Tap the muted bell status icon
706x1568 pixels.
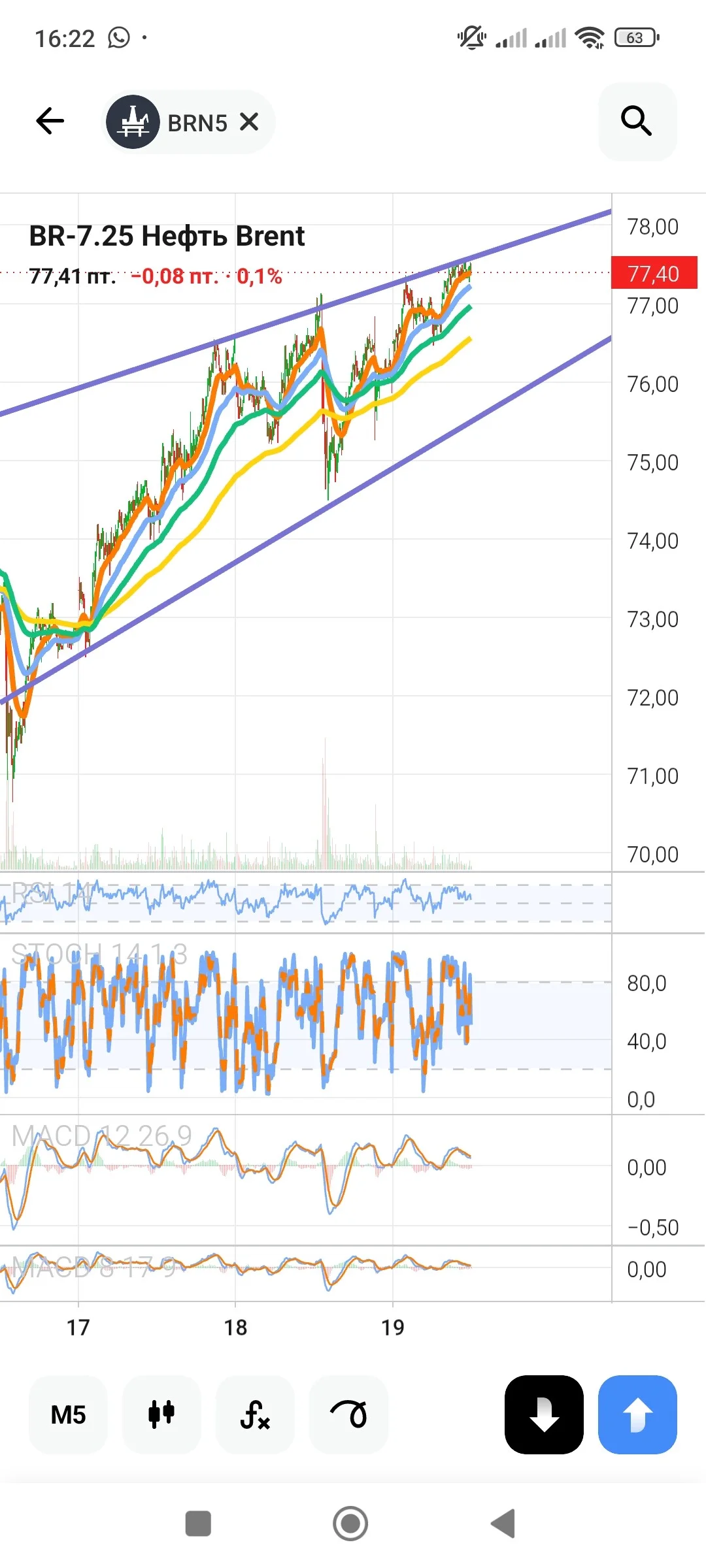pos(471,38)
